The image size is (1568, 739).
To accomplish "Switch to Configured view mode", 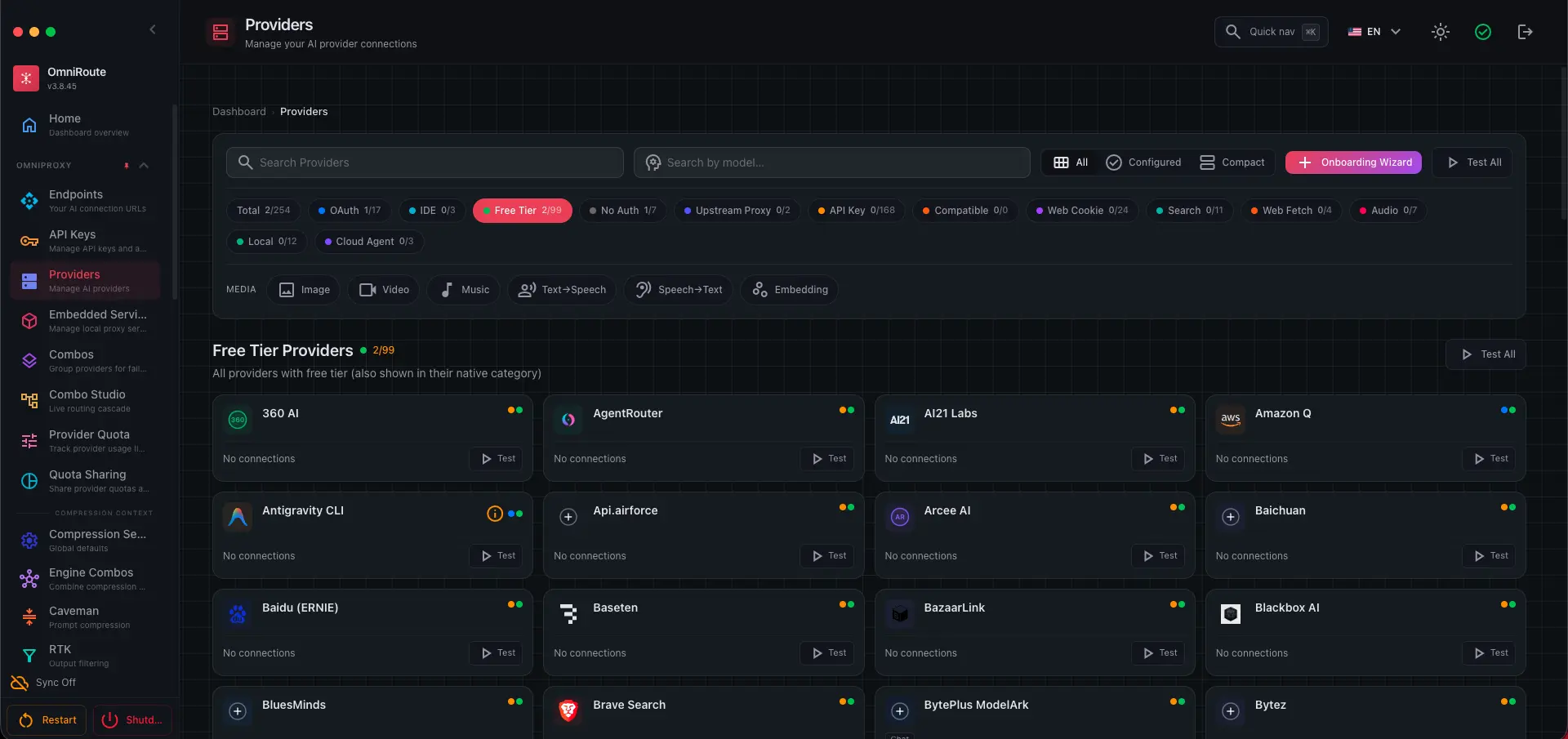I will 1143,162.
